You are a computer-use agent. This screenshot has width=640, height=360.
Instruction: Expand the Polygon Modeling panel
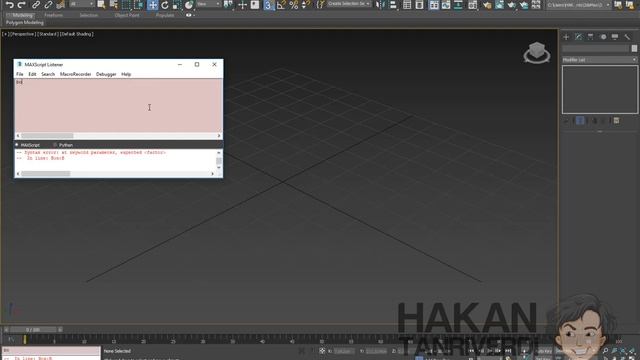click(x=24, y=22)
